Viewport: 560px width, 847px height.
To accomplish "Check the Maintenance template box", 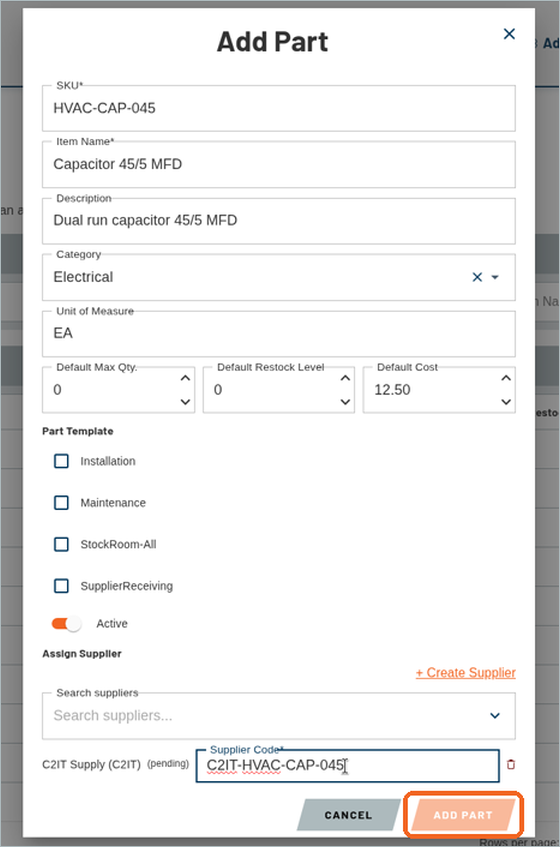I will 62,503.
